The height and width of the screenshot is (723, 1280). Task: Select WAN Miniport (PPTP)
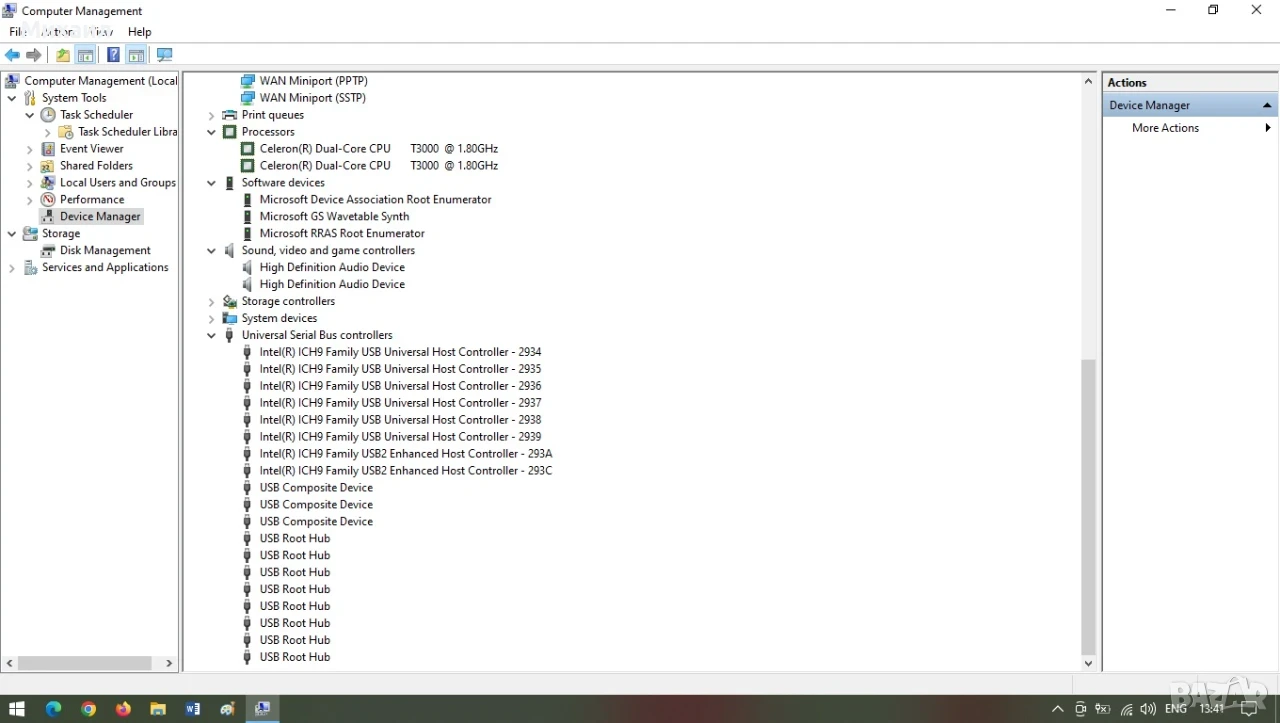313,81
